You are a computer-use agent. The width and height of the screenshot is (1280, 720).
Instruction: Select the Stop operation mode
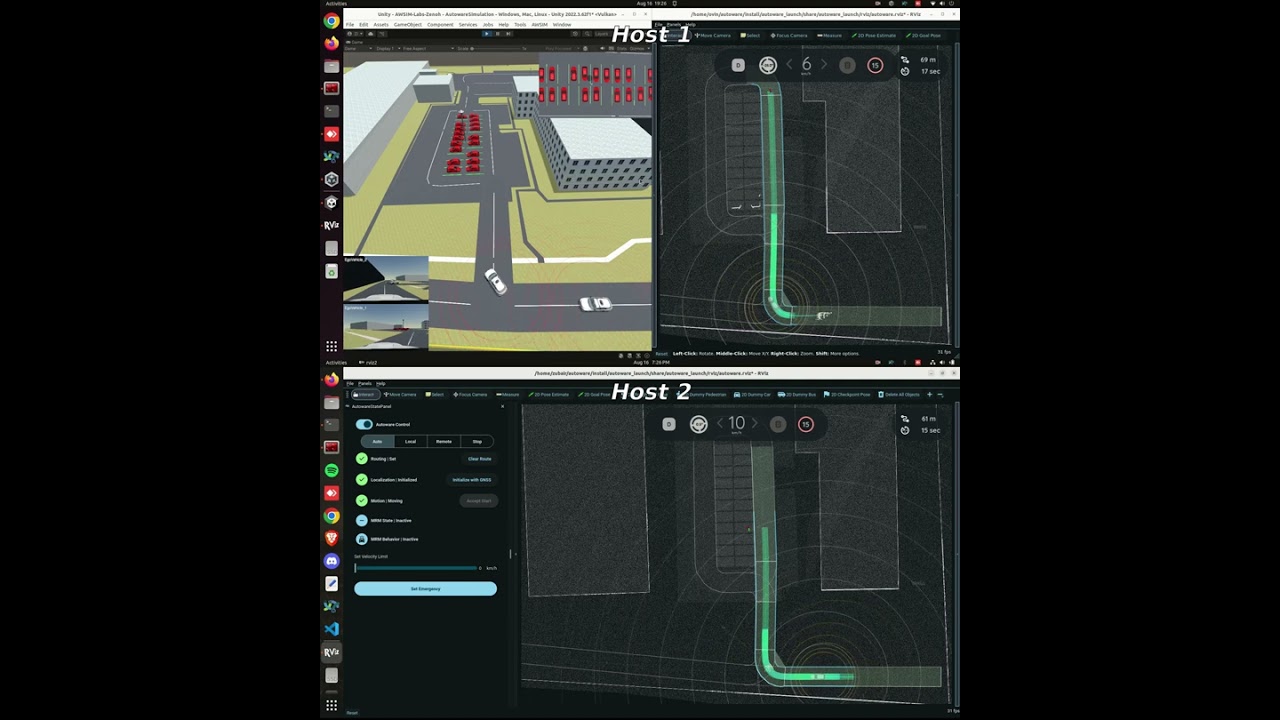[x=477, y=441]
